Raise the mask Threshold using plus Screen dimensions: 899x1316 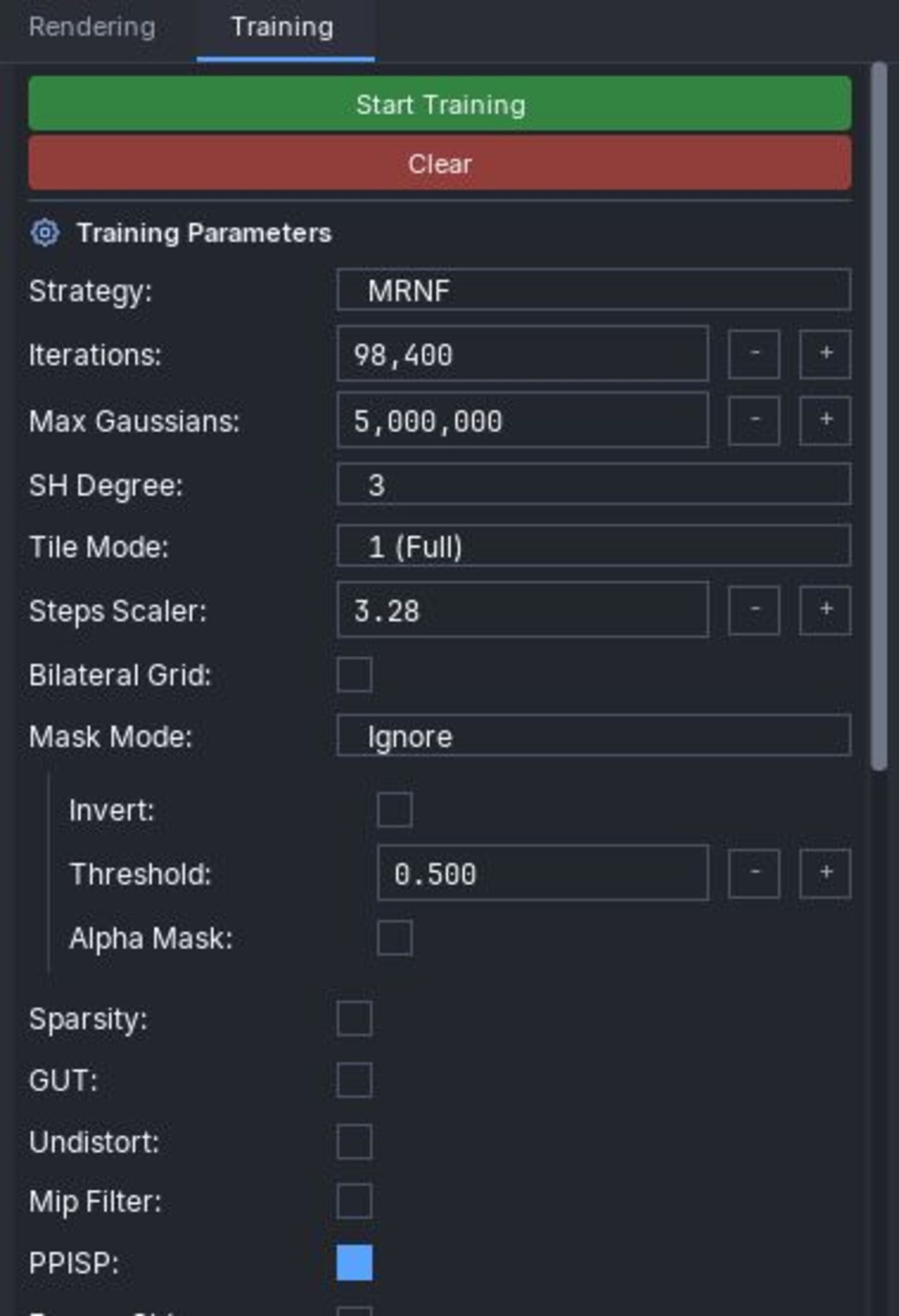click(825, 873)
